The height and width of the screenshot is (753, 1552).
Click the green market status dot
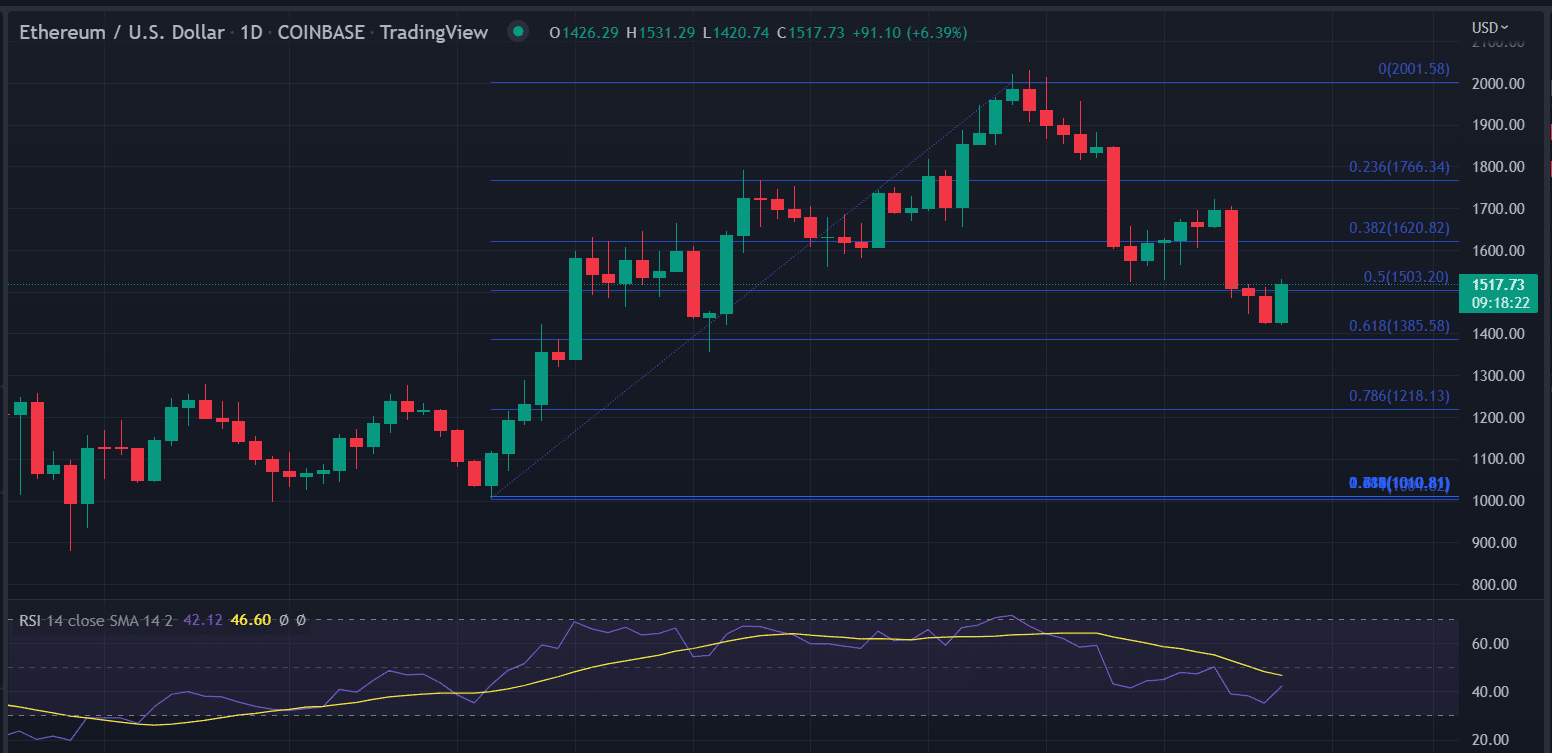click(x=517, y=32)
